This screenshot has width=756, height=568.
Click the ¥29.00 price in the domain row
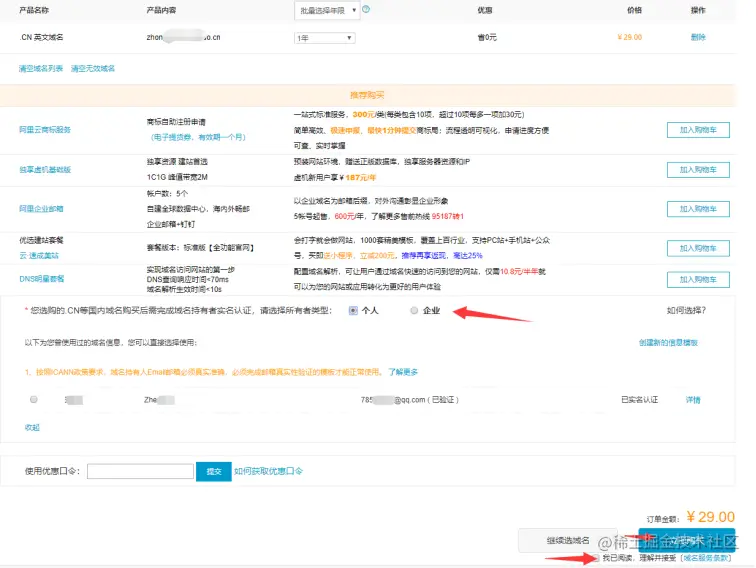(x=630, y=37)
